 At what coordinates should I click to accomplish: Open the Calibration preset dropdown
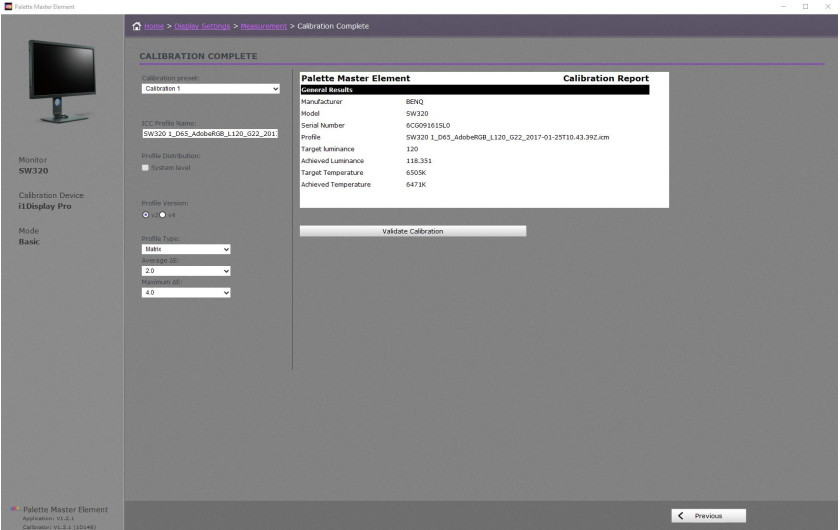click(211, 88)
